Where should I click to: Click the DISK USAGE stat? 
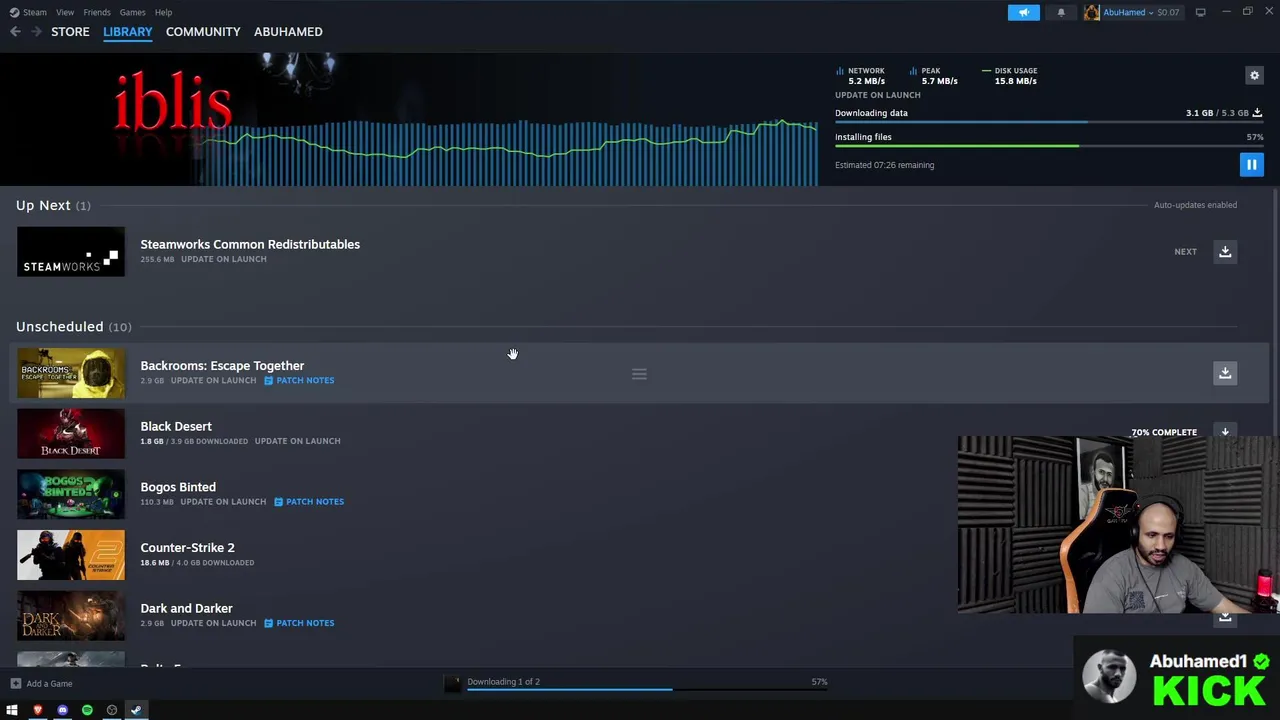1009,76
